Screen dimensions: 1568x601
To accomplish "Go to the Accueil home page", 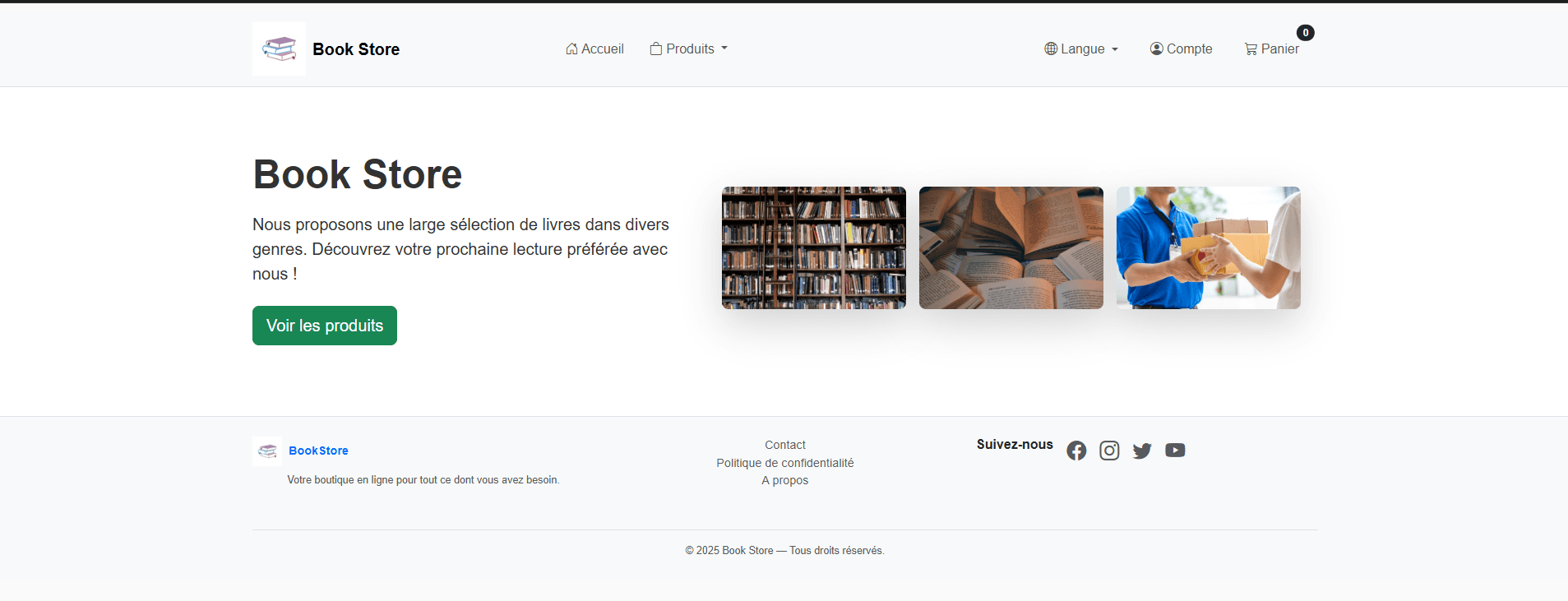I will [x=594, y=49].
